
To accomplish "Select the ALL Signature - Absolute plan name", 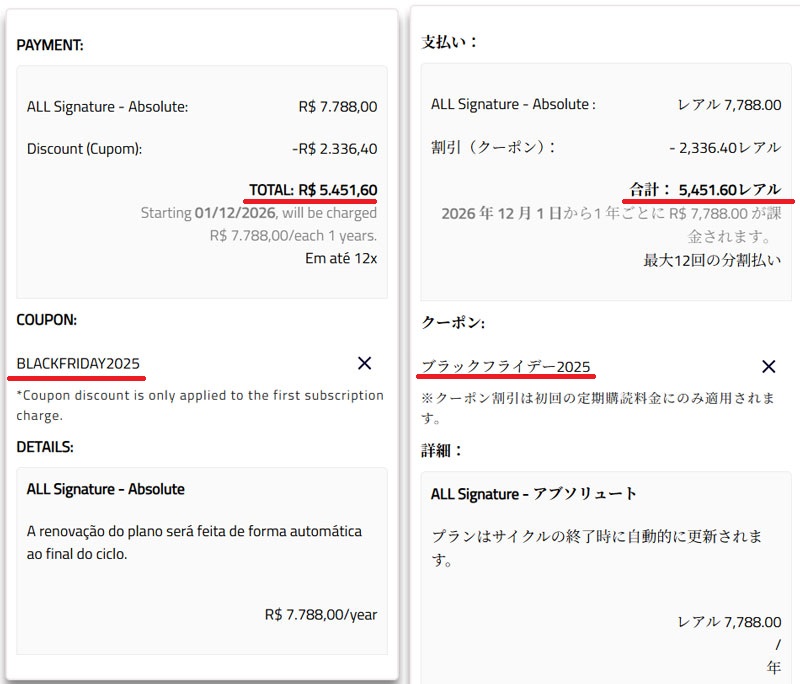I will 105,107.
